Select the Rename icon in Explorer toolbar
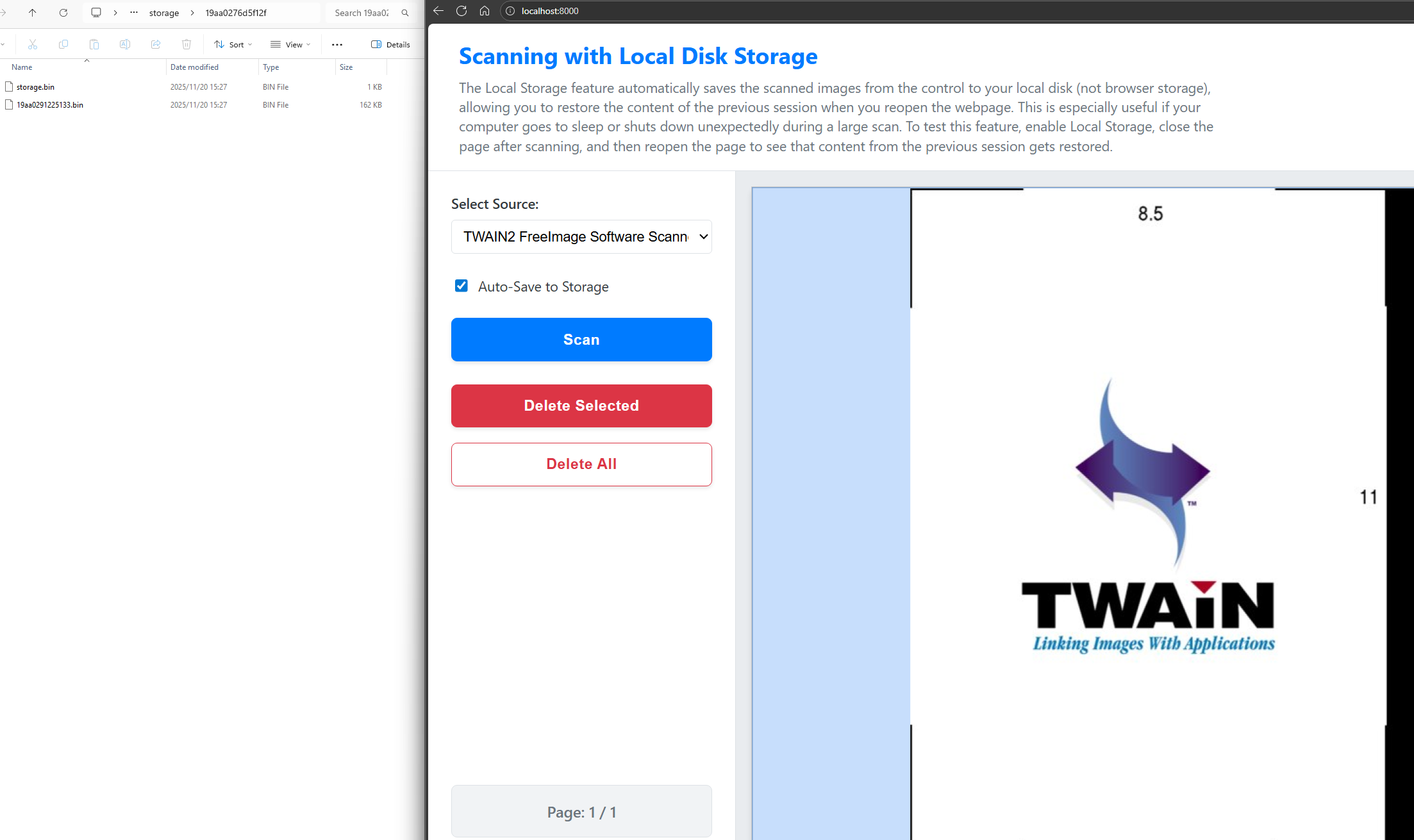The image size is (1414, 840). [x=125, y=44]
